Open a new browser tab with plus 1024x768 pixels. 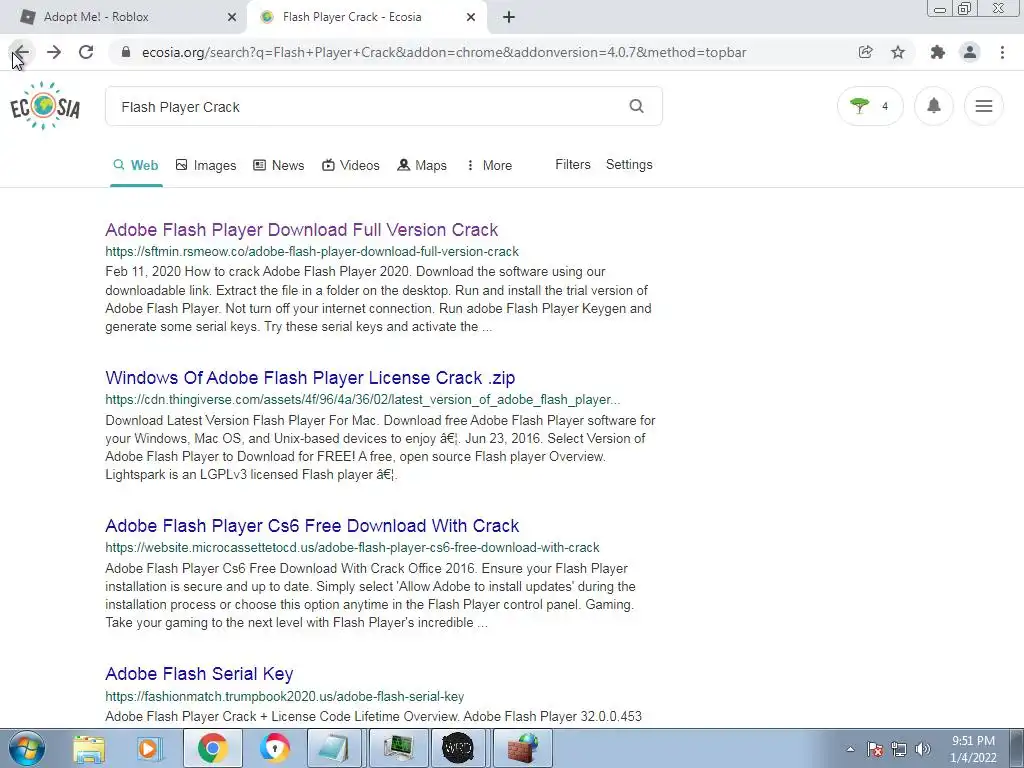pos(509,17)
